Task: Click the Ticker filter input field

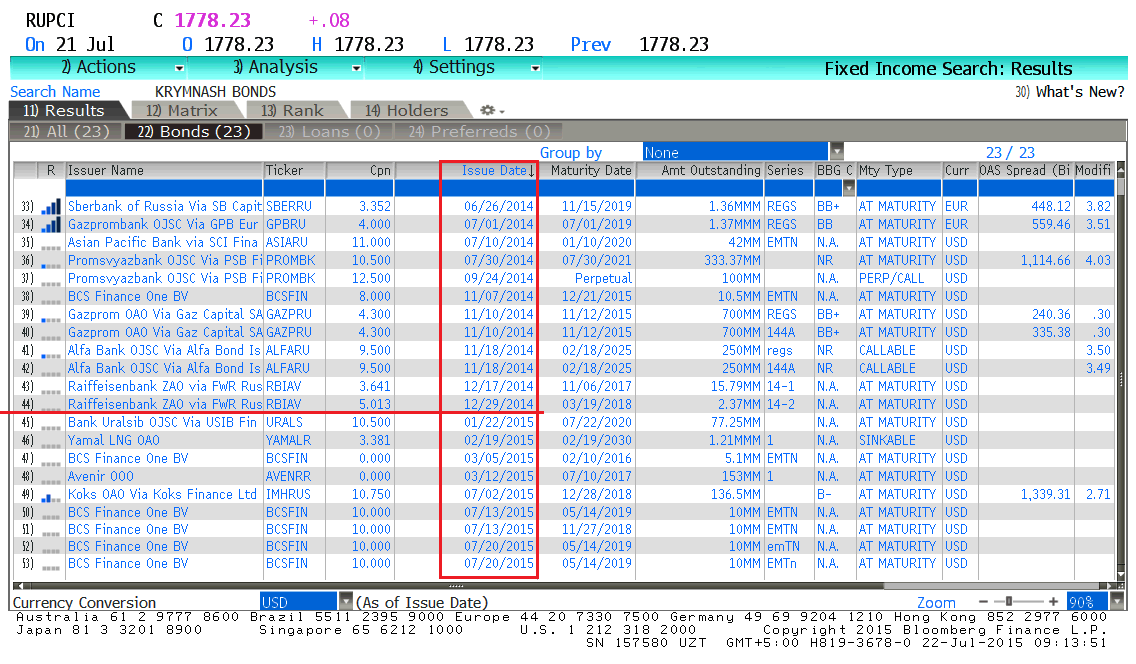Action: pyautogui.click(x=294, y=188)
